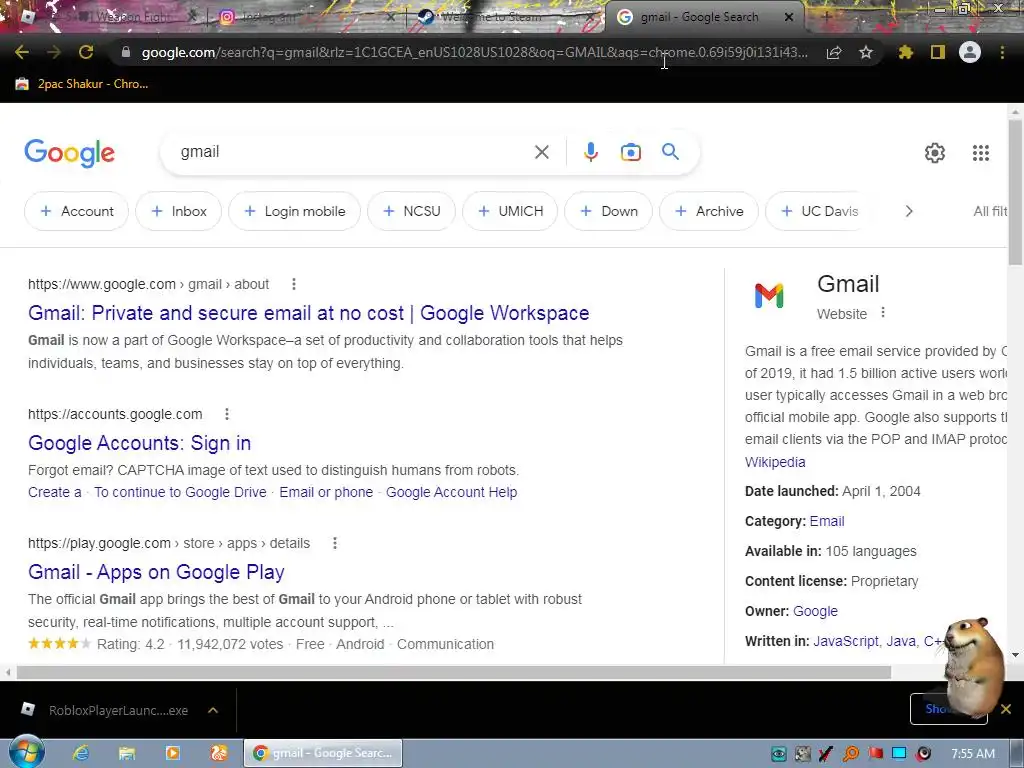Open more options beside Gmail Website label
The width and height of the screenshot is (1024, 768).
point(883,313)
